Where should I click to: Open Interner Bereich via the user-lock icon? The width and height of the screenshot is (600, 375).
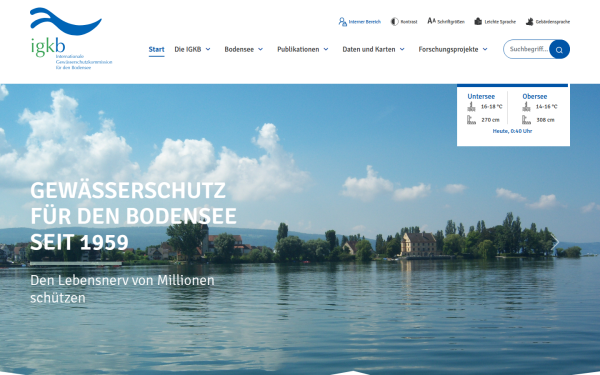tap(342, 22)
